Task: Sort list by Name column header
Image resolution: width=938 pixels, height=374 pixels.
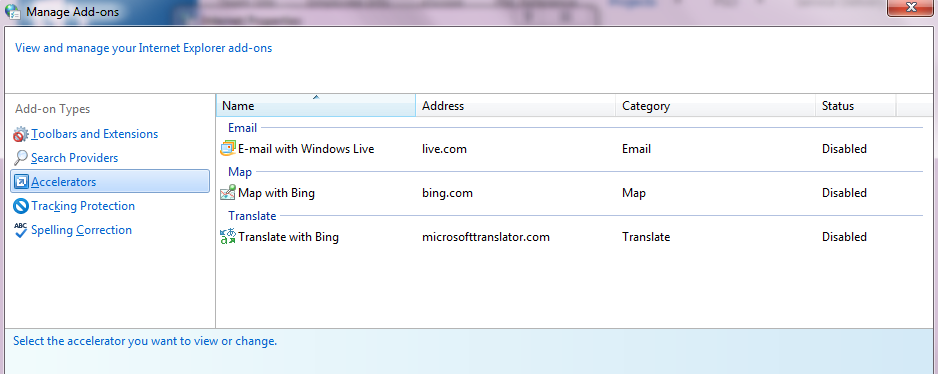Action: click(x=316, y=106)
